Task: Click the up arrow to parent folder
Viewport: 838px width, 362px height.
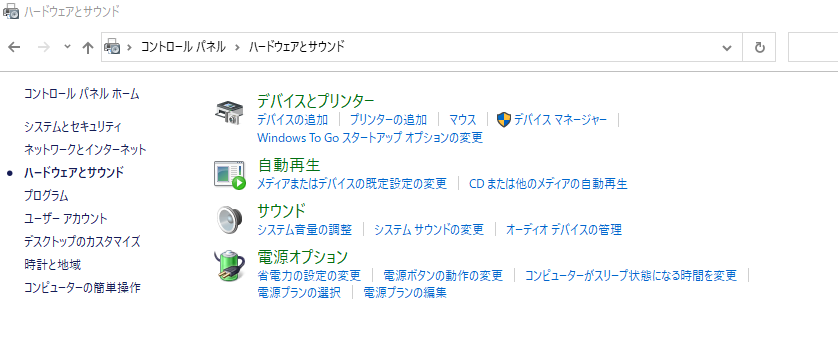Action: click(x=88, y=47)
